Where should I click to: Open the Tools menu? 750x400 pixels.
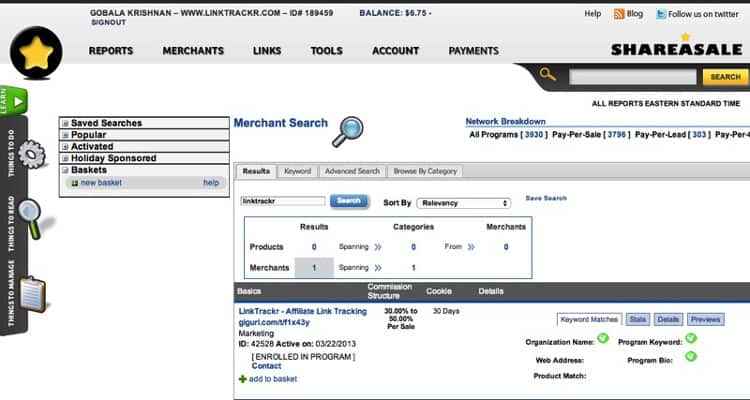tap(327, 51)
